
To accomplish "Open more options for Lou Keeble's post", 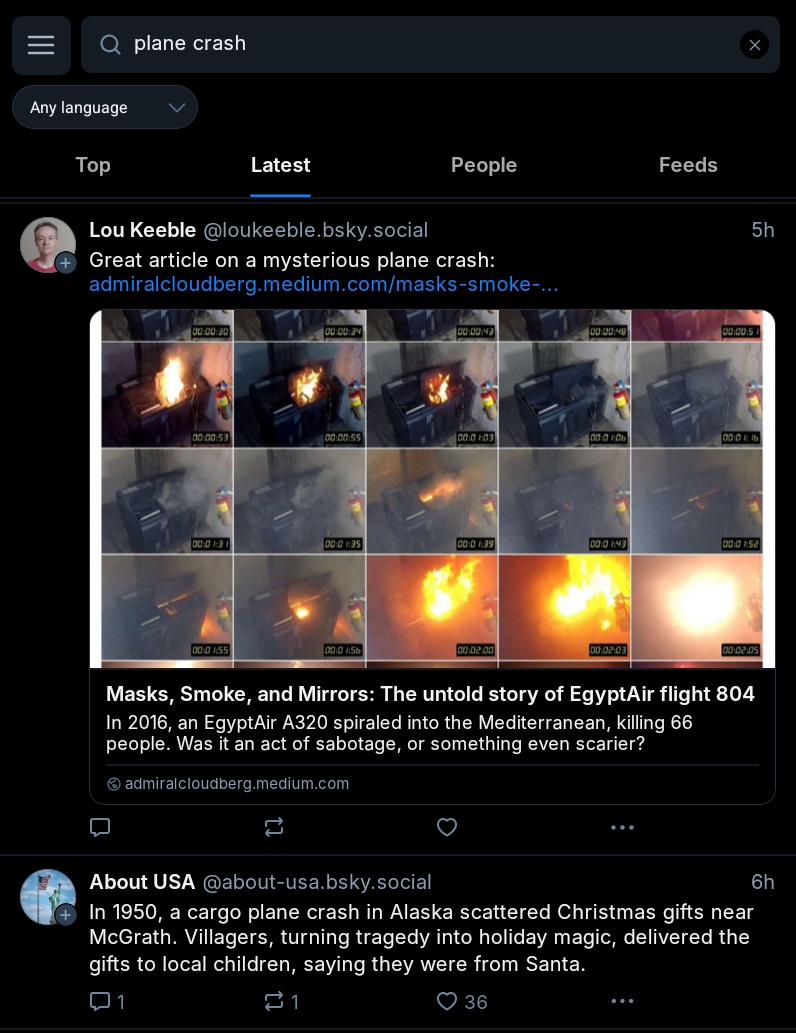I will 622,827.
